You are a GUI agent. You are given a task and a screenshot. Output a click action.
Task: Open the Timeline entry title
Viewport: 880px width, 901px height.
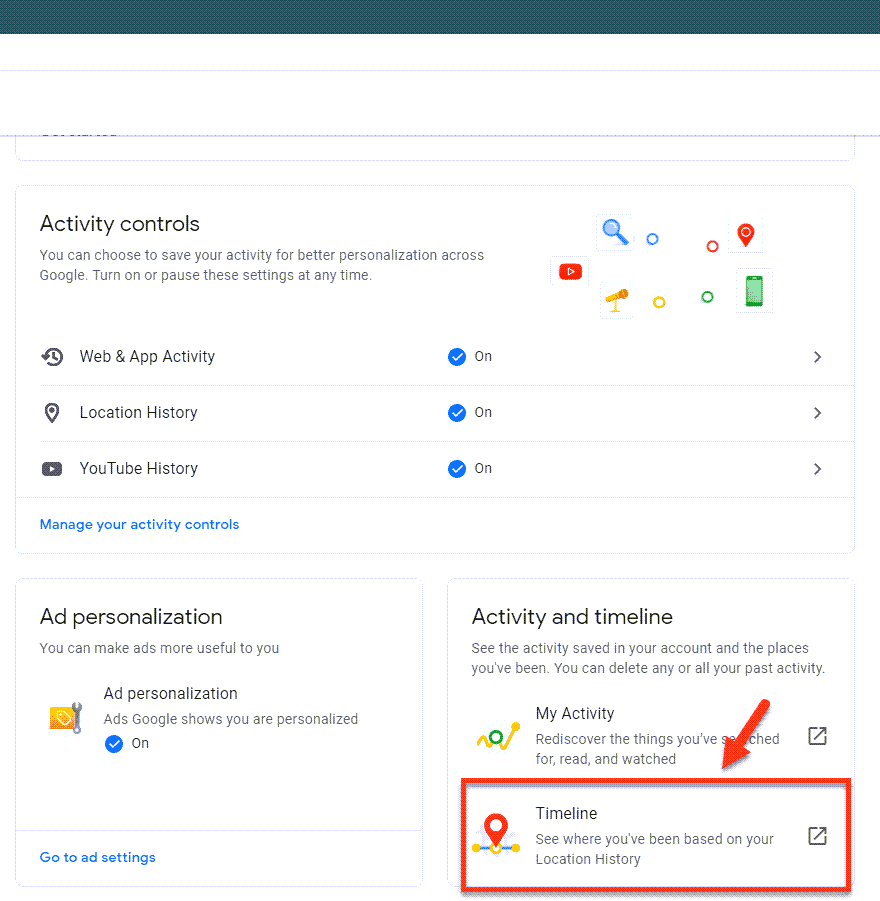click(x=566, y=814)
